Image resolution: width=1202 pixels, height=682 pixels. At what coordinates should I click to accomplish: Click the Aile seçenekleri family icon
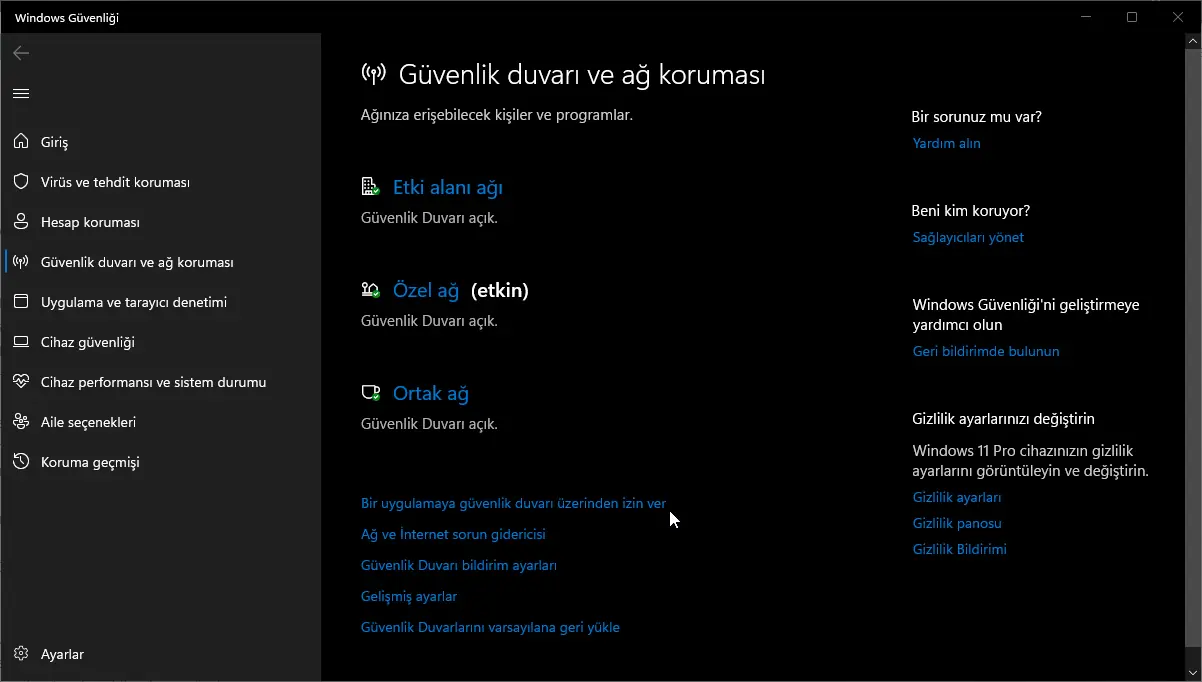(21, 422)
